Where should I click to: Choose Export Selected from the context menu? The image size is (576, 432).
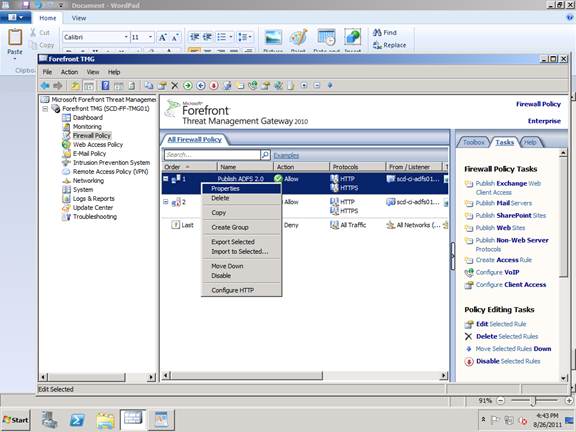click(241, 242)
